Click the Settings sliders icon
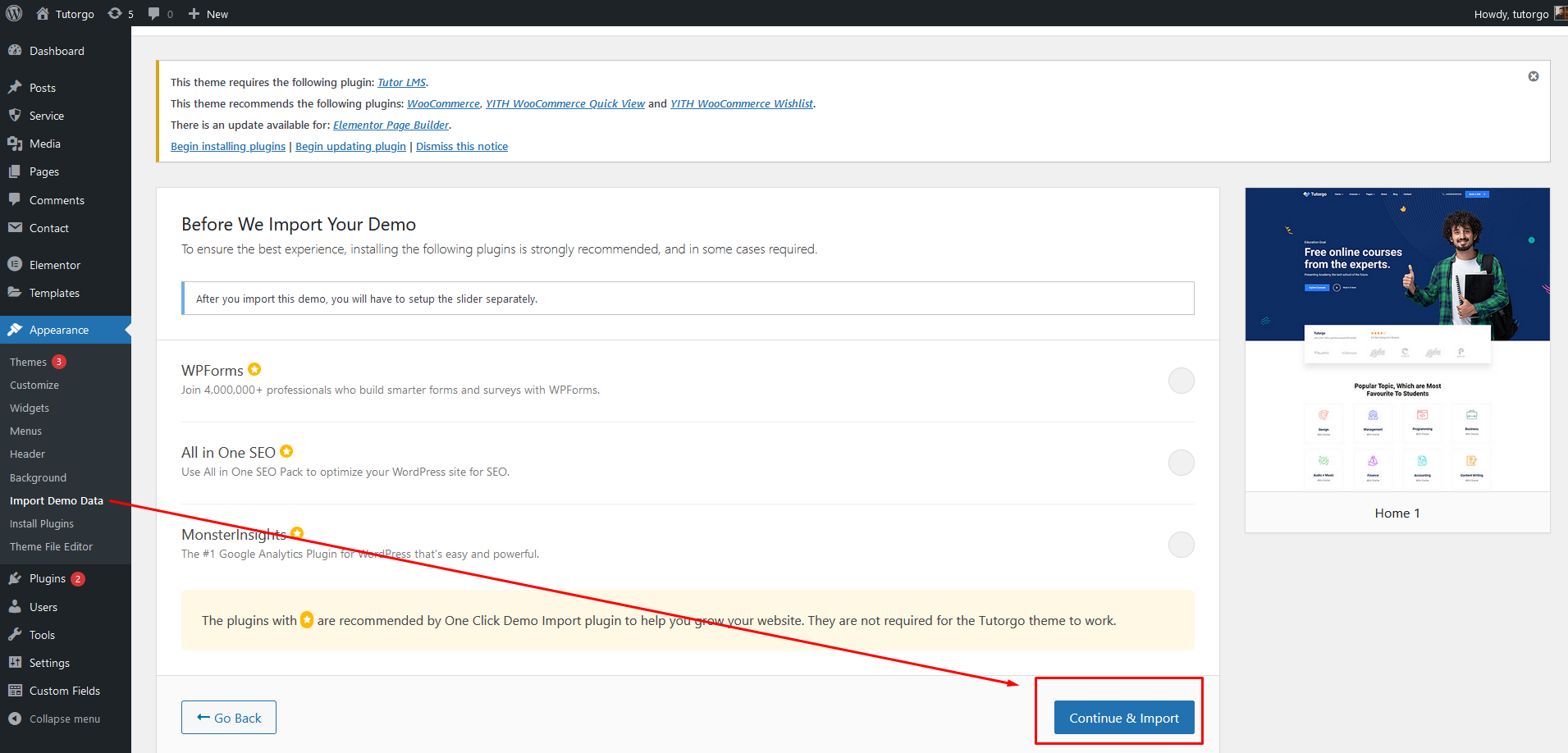 pyautogui.click(x=15, y=662)
